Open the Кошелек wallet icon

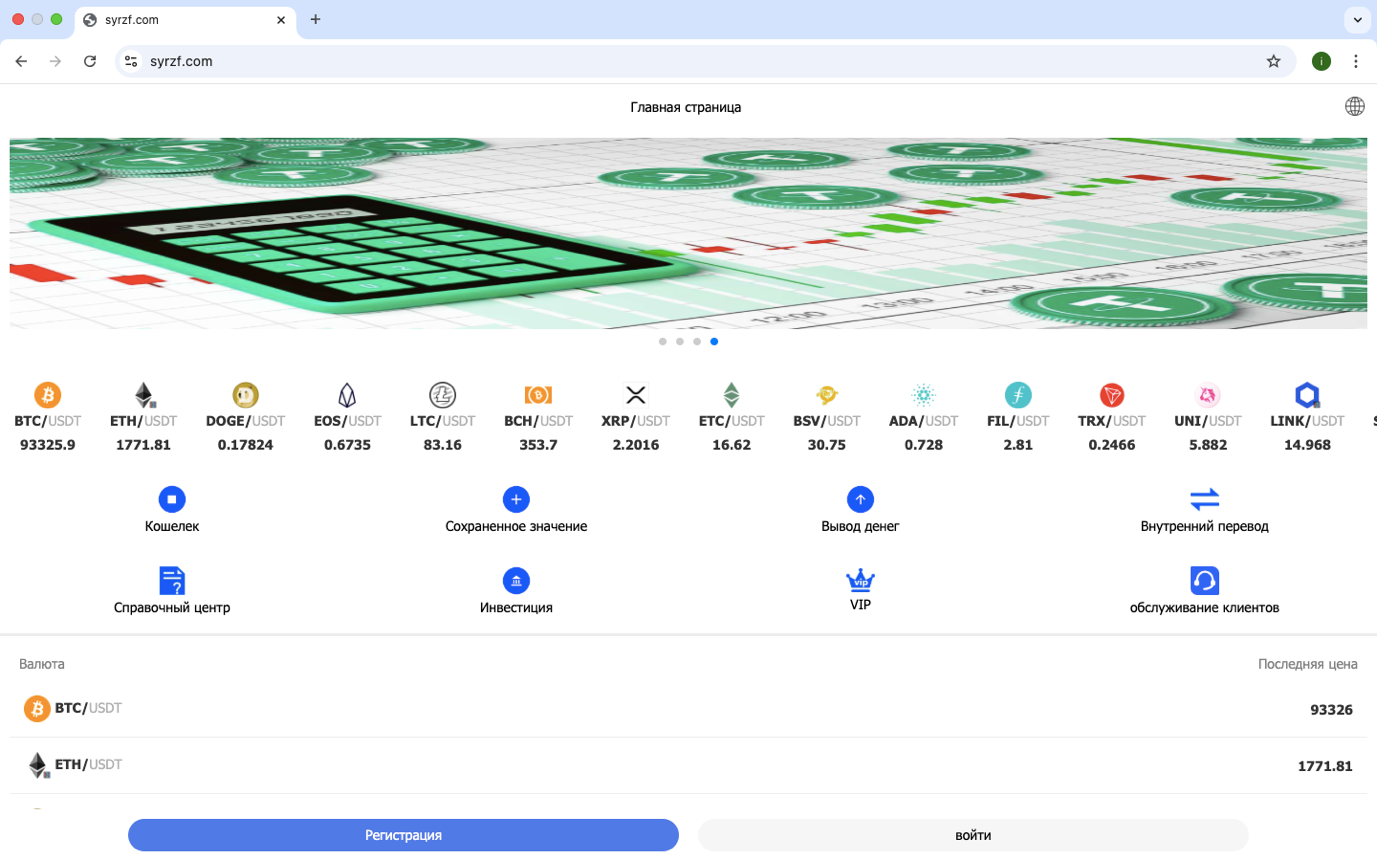(x=172, y=499)
